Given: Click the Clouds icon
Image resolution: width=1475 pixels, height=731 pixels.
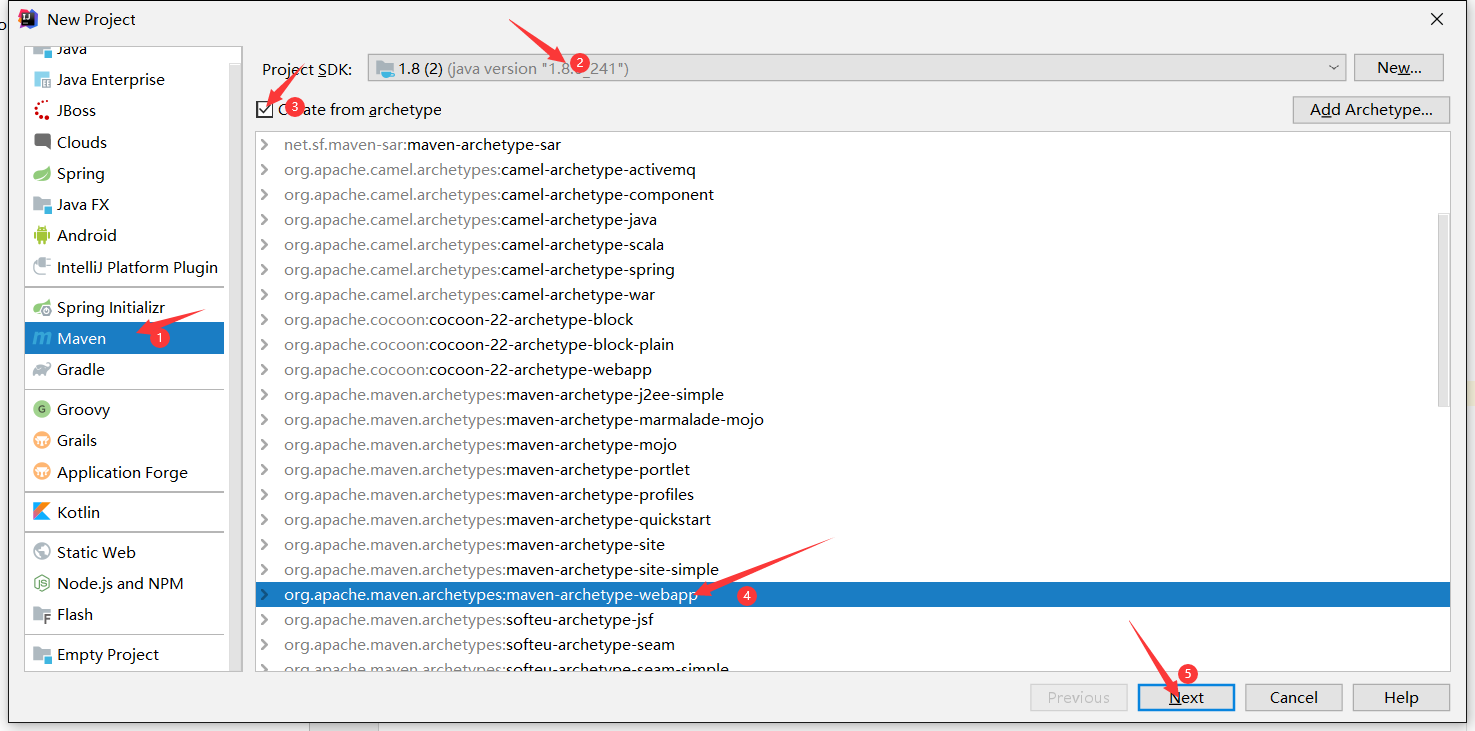Looking at the screenshot, I should [x=42, y=142].
